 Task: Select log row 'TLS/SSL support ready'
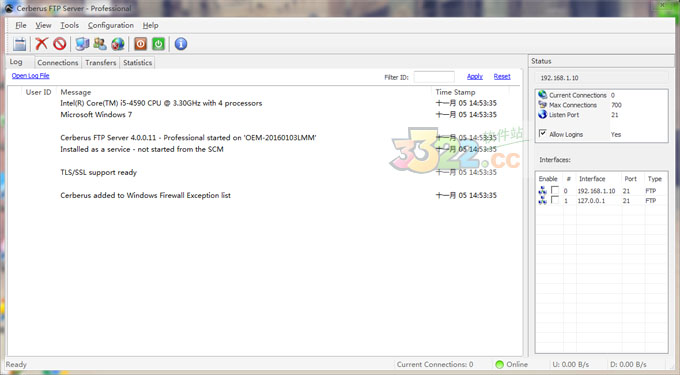[265, 172]
